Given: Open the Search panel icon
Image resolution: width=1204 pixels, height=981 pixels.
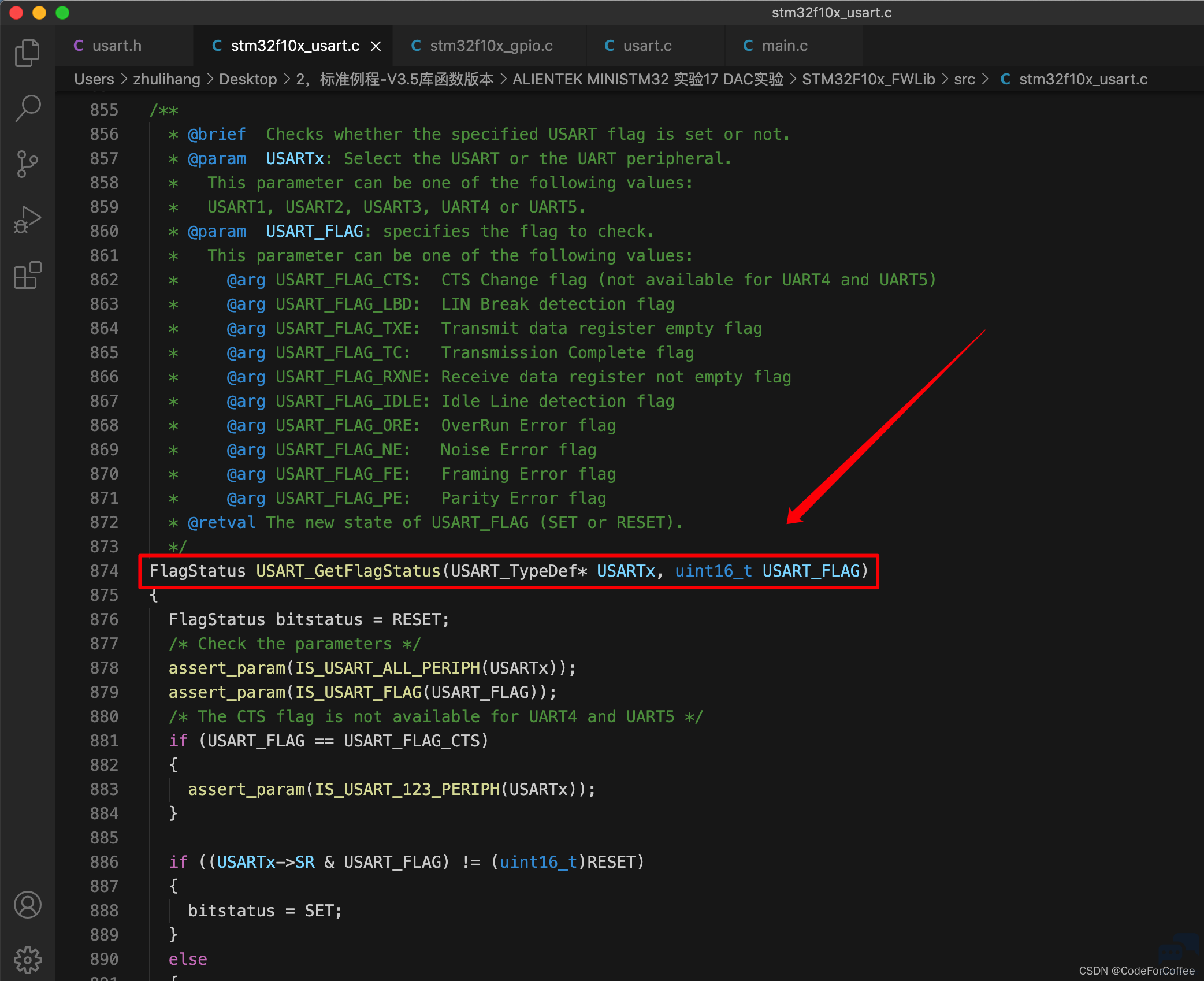Looking at the screenshot, I should [27, 108].
